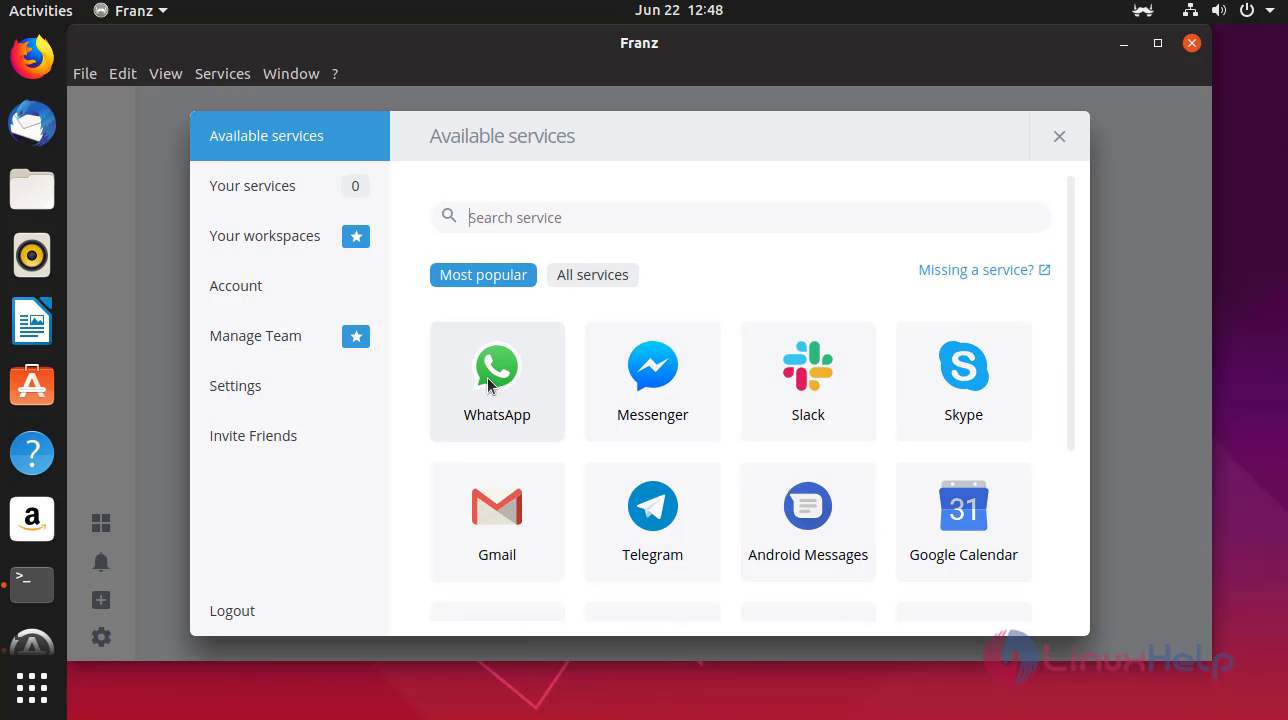This screenshot has width=1288, height=720.
Task: Close the Available services dialog
Action: (1059, 136)
